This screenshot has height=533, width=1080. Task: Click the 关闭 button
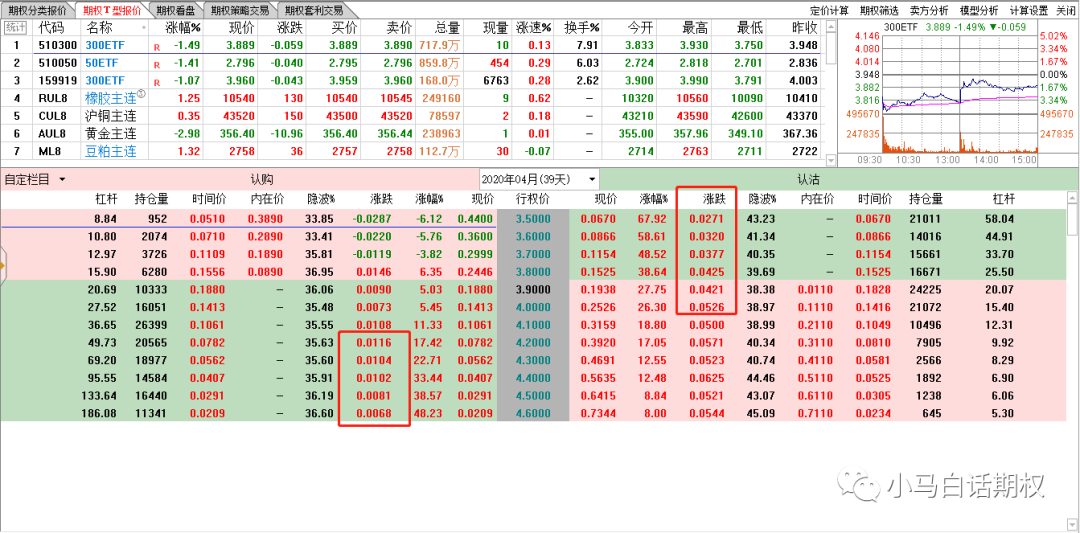pos(1064,10)
